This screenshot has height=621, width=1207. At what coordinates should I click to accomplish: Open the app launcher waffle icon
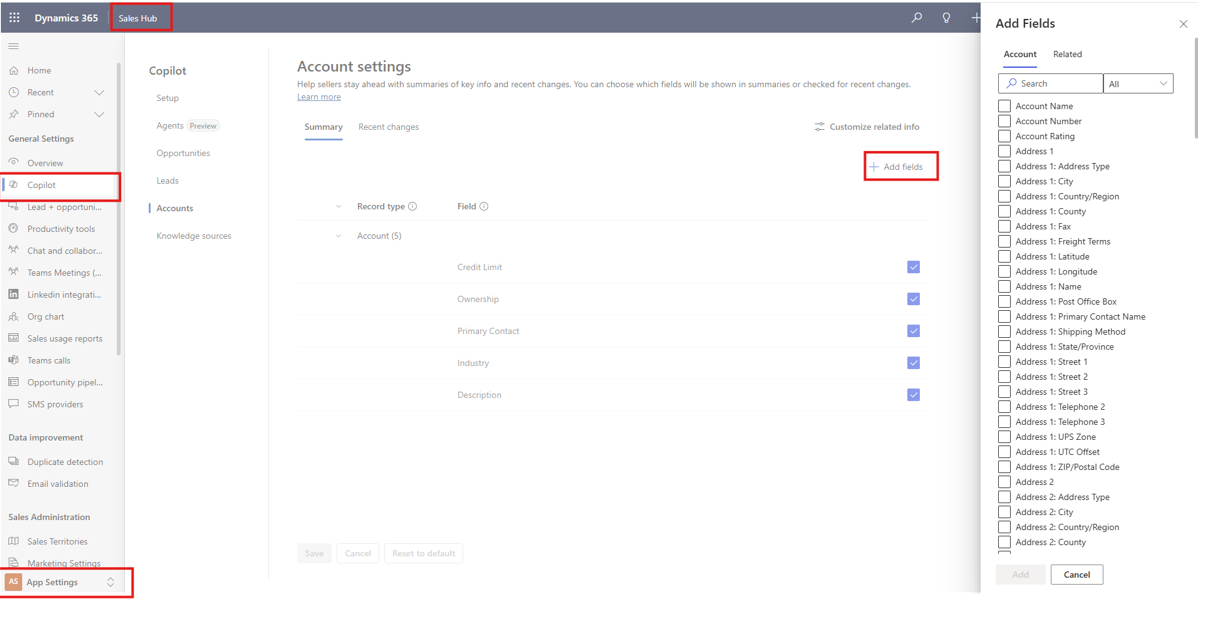[x=14, y=18]
